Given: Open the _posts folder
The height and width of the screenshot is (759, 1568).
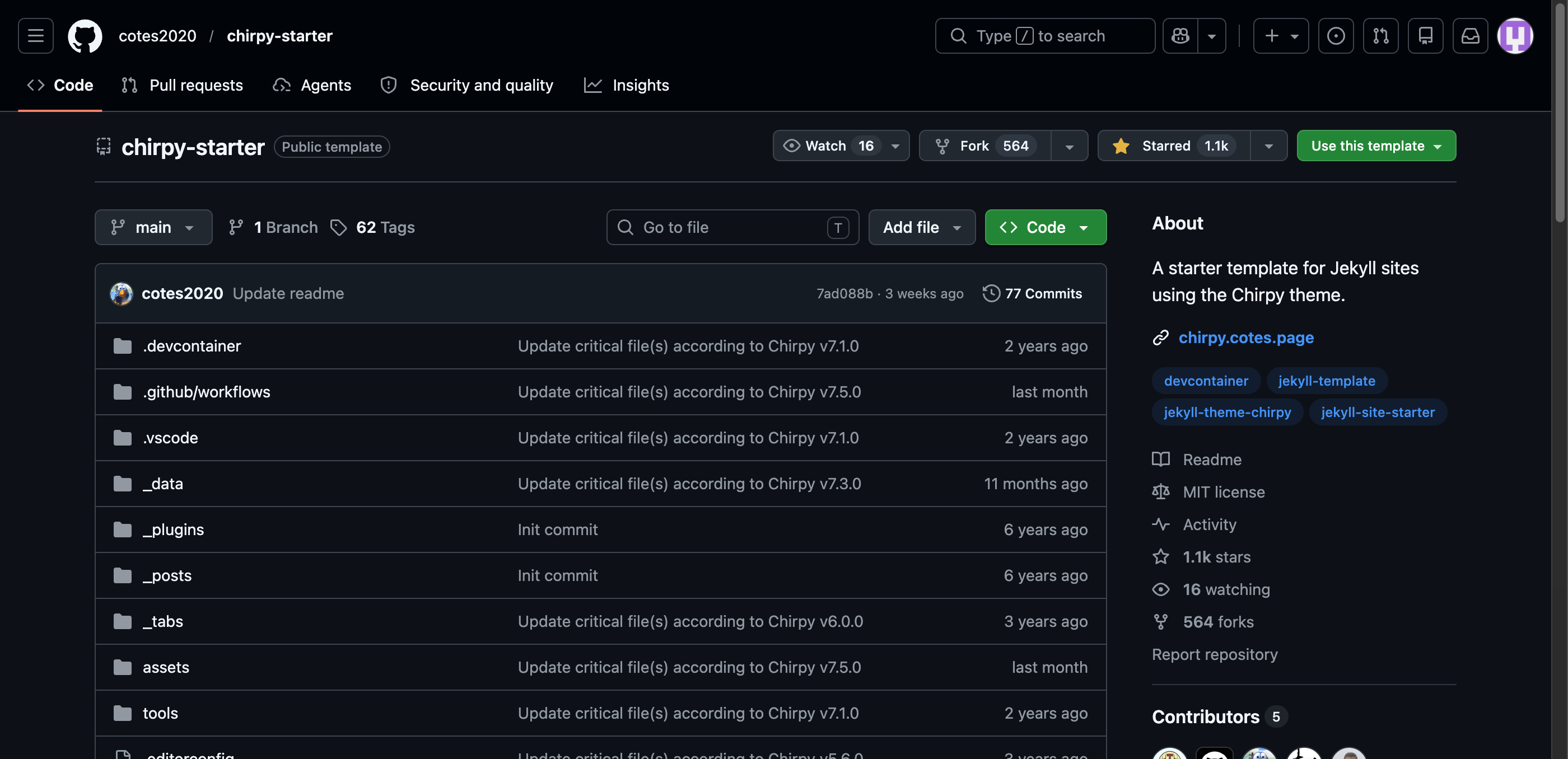Looking at the screenshot, I should tap(167, 575).
